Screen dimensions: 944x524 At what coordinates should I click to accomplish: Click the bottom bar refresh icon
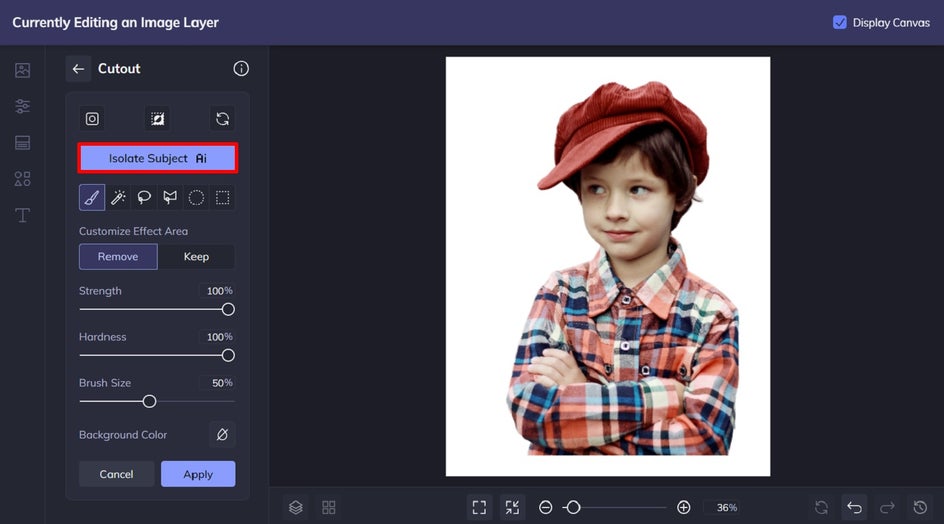click(x=821, y=507)
